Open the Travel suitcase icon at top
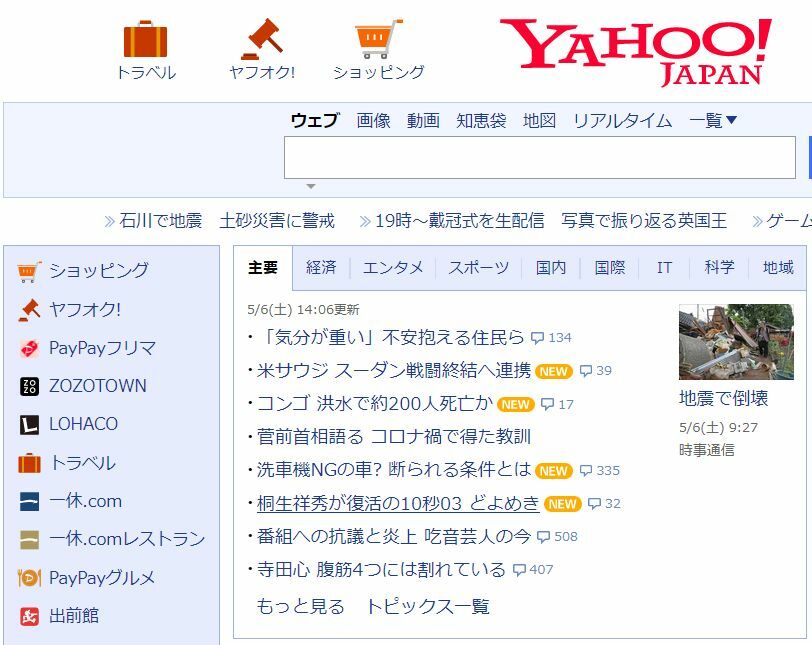 146,39
